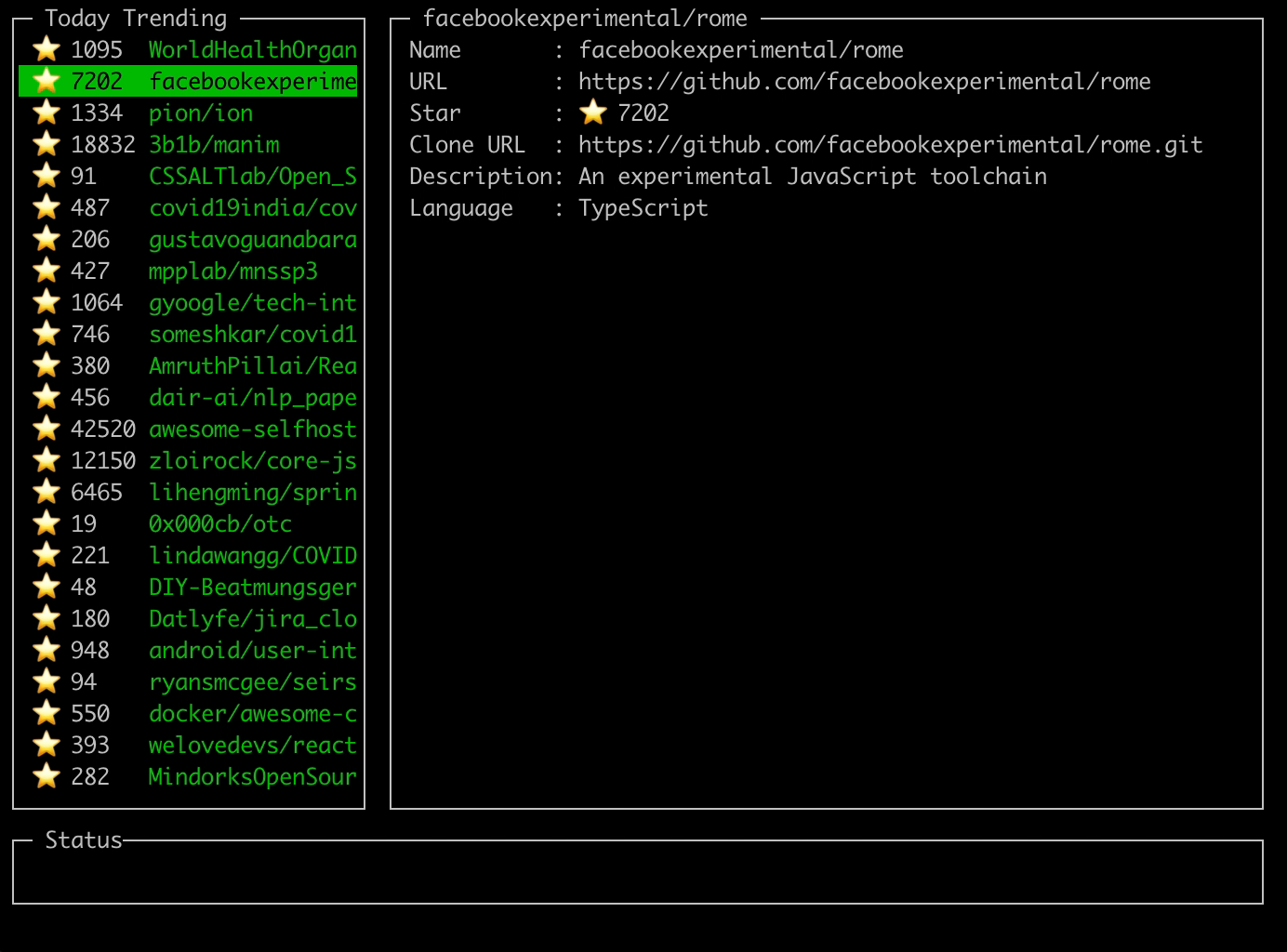Viewport: 1287px width, 952px height.
Task: Click the TypeScript language value
Action: click(643, 208)
